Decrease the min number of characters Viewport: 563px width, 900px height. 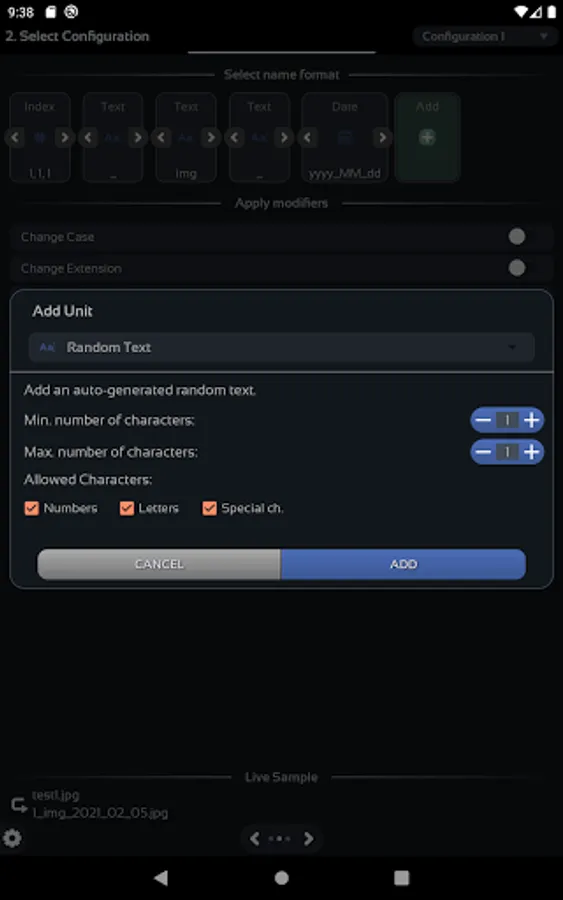coord(483,420)
